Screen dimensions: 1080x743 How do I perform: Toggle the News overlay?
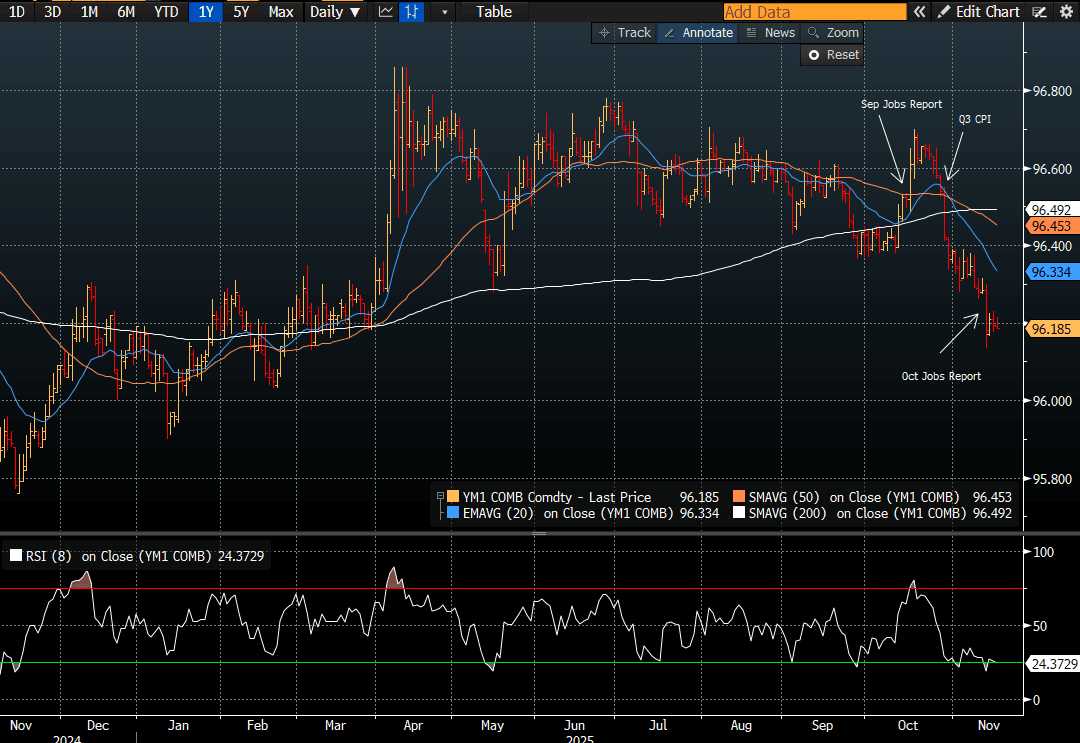coord(770,33)
